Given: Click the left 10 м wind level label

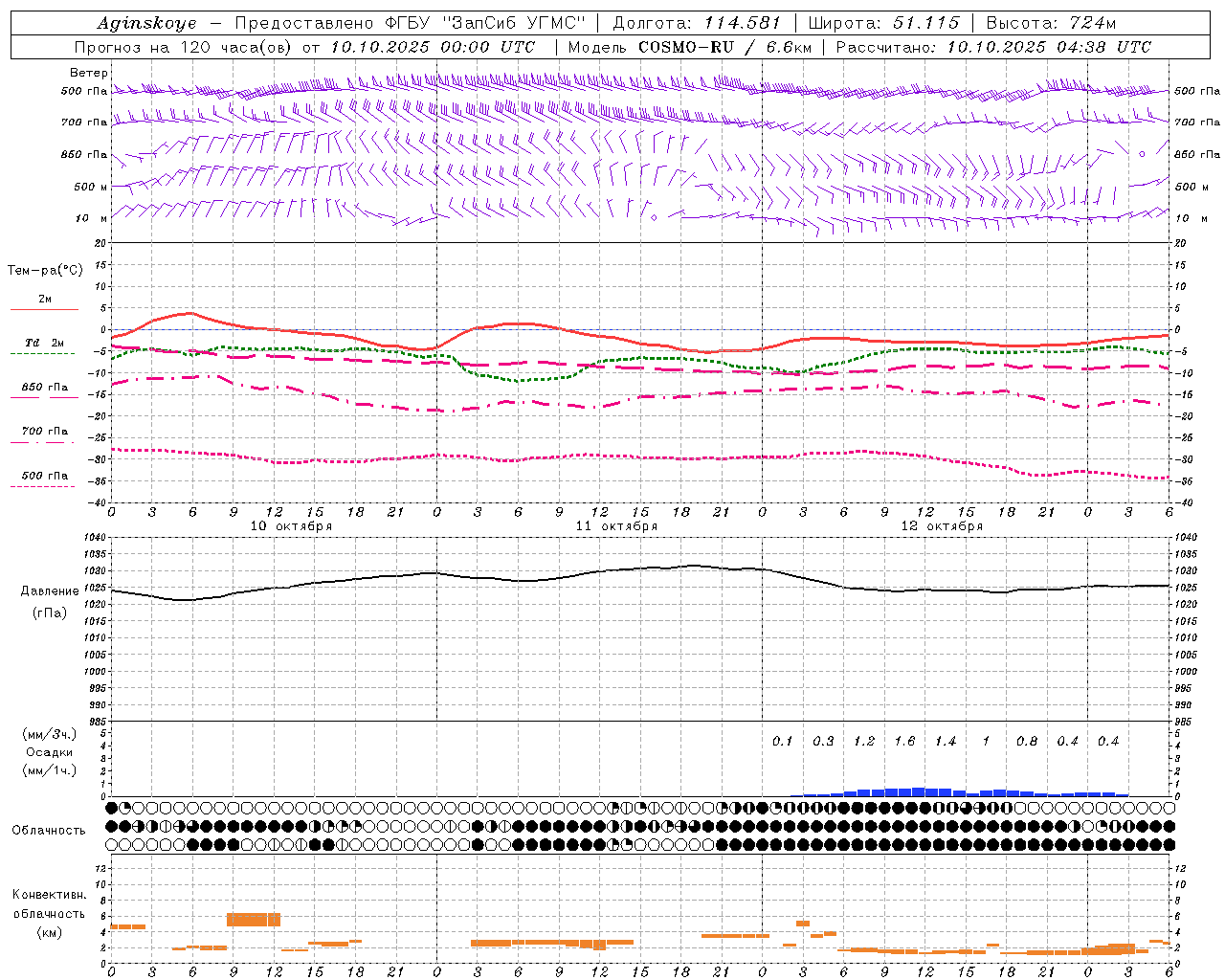Looking at the screenshot, I should (x=91, y=218).
